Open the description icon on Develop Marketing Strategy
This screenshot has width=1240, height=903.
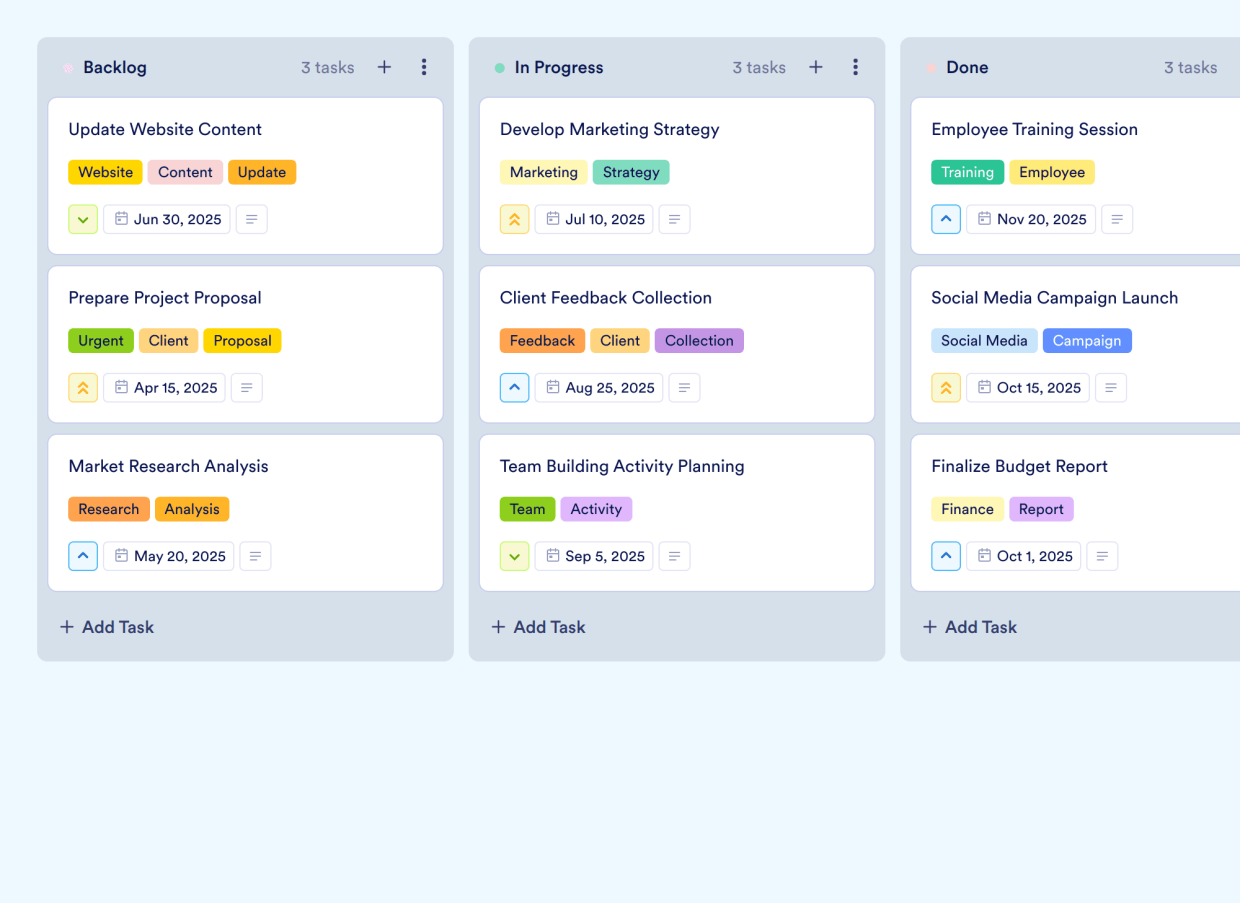[x=674, y=219]
